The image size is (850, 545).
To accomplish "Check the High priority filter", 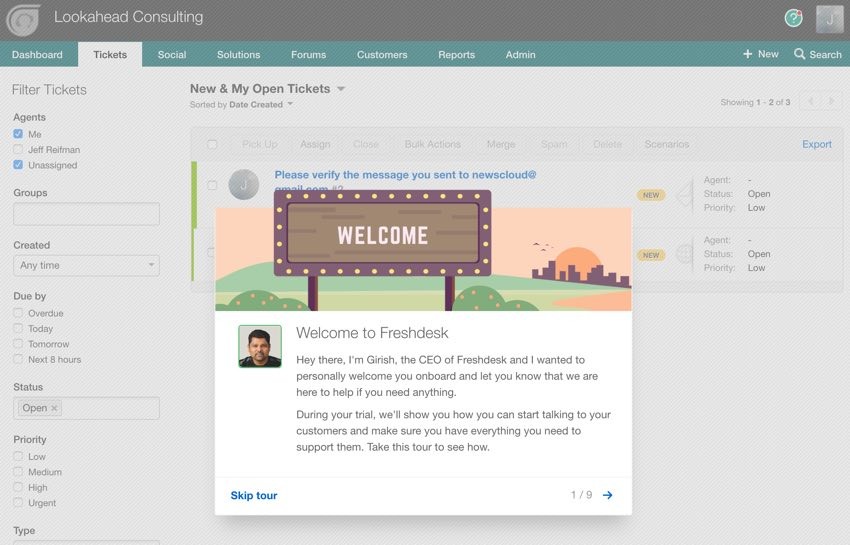I will click(18, 487).
